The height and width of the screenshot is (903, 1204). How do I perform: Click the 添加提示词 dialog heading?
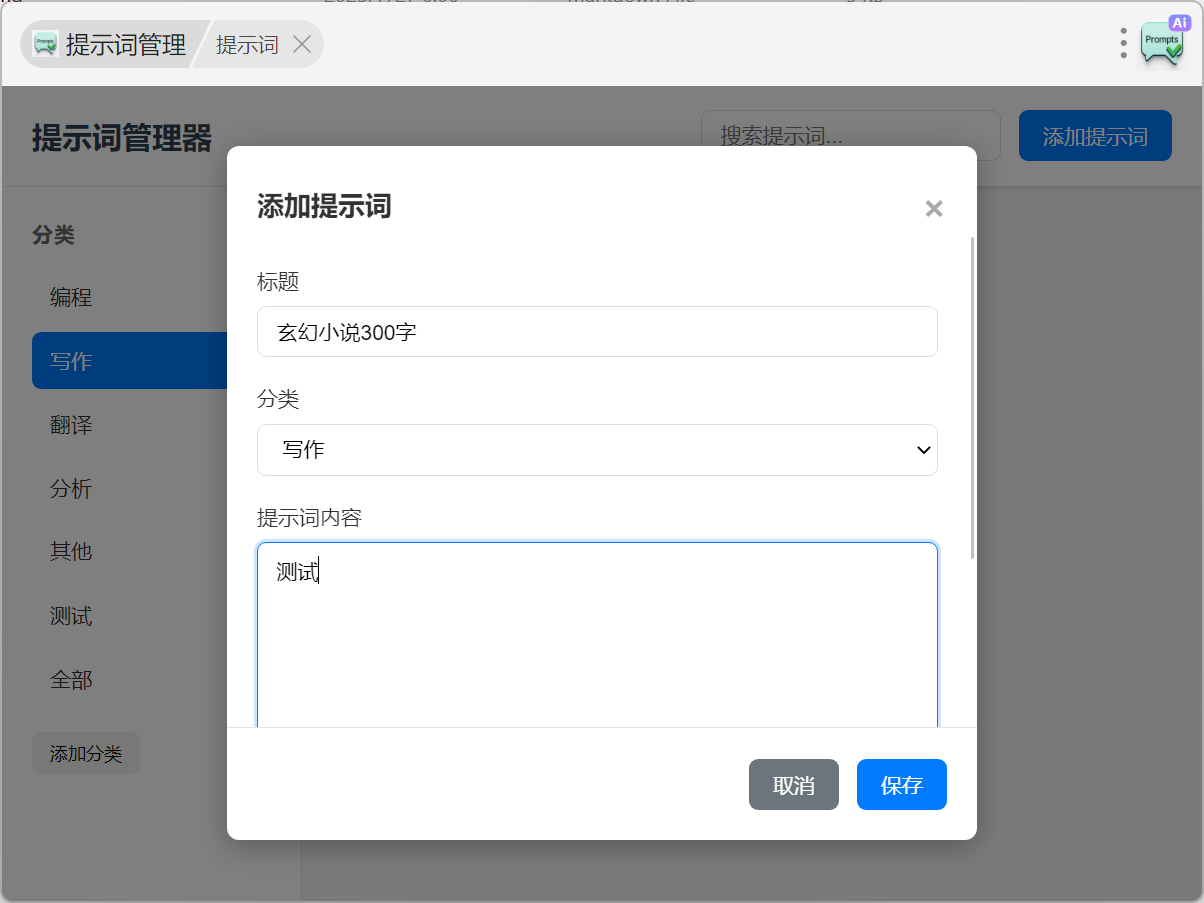click(x=324, y=207)
